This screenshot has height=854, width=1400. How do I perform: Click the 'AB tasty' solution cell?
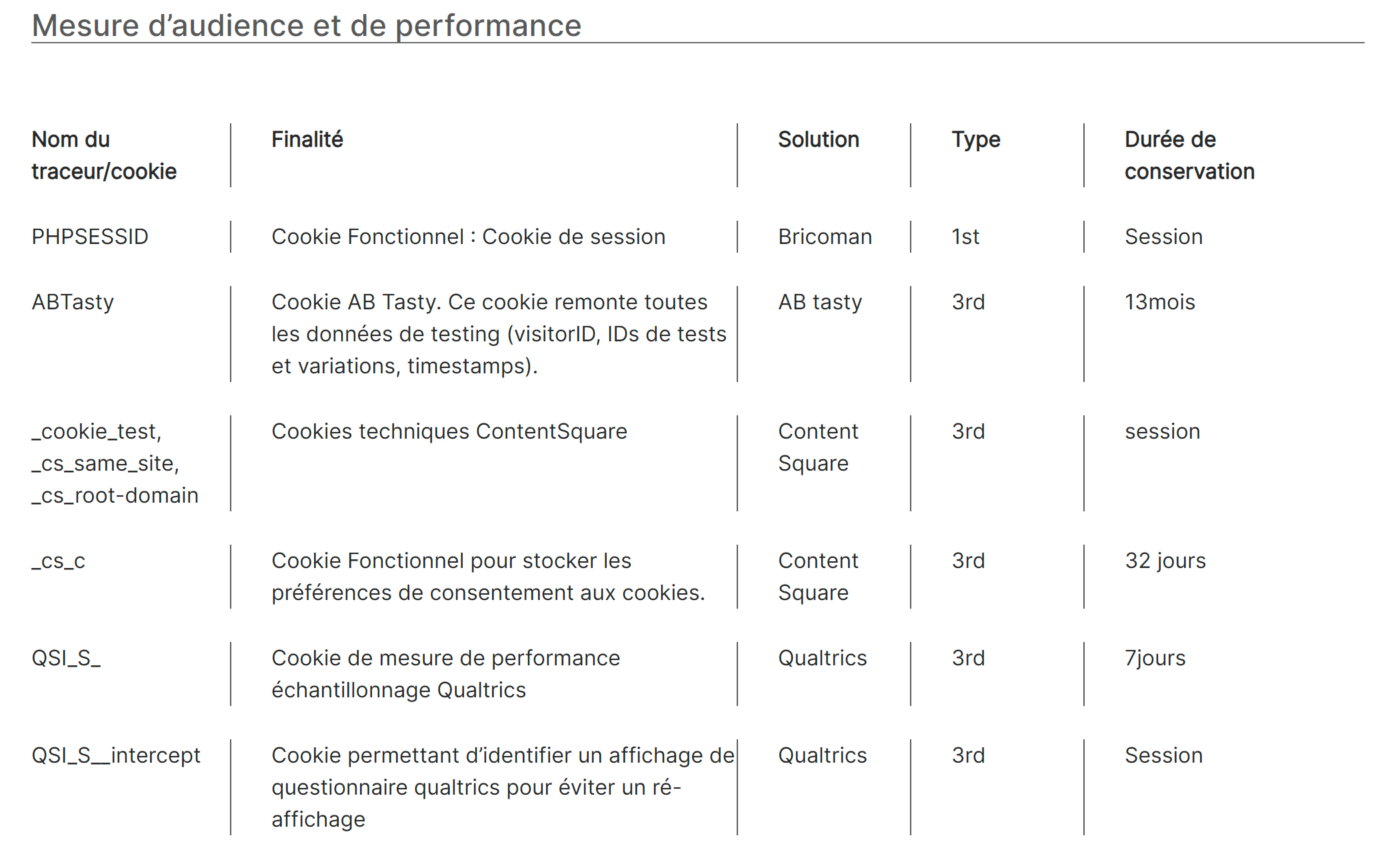pyautogui.click(x=820, y=302)
